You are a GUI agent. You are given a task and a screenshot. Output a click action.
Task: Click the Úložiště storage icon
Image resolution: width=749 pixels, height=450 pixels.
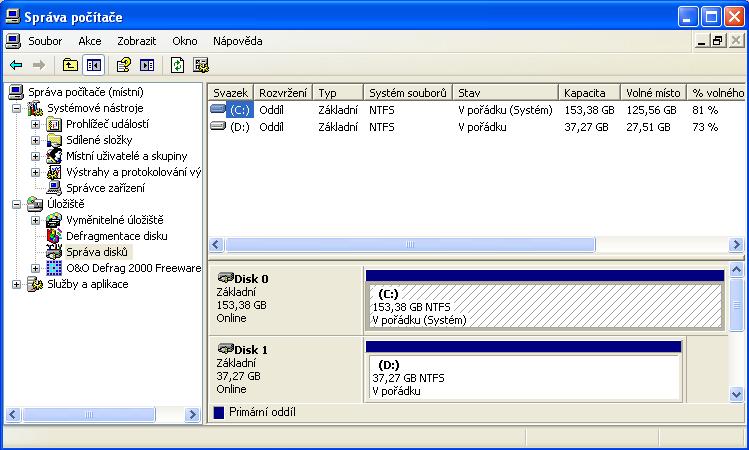tap(35, 204)
